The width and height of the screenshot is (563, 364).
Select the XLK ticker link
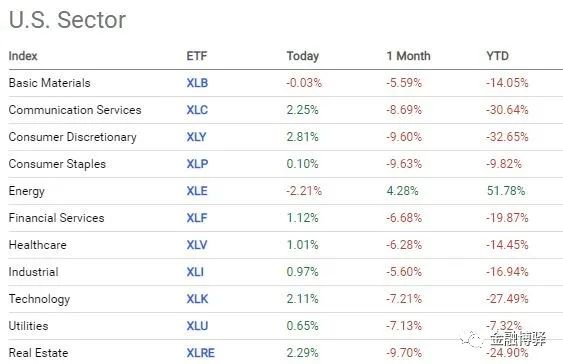(x=197, y=299)
